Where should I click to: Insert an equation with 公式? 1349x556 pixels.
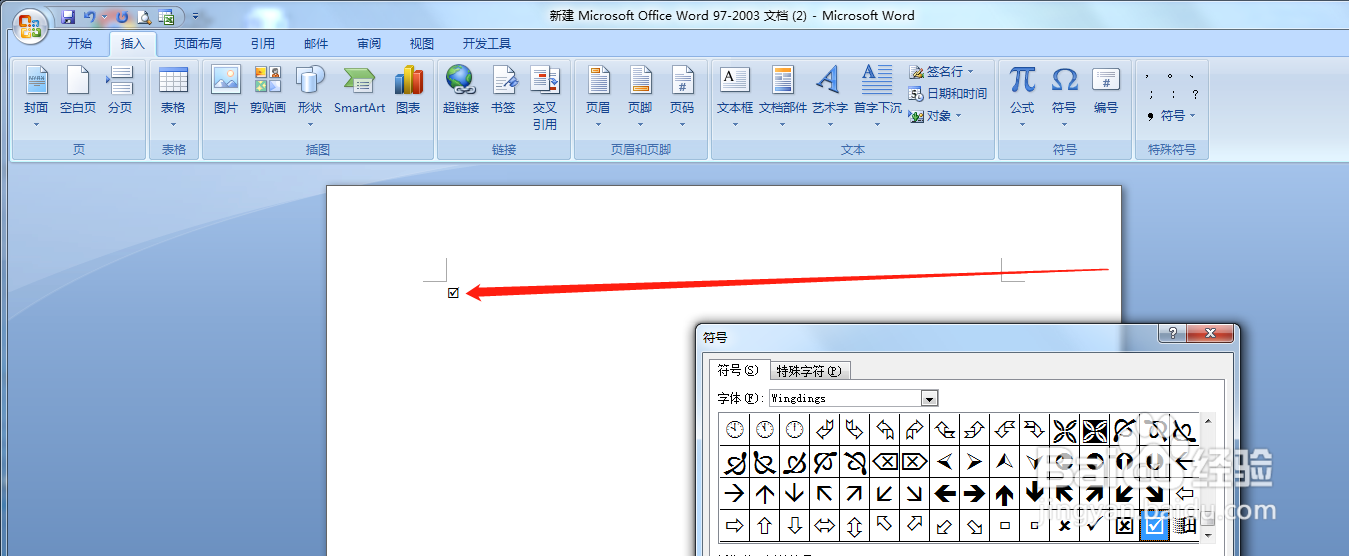pyautogui.click(x=1022, y=96)
